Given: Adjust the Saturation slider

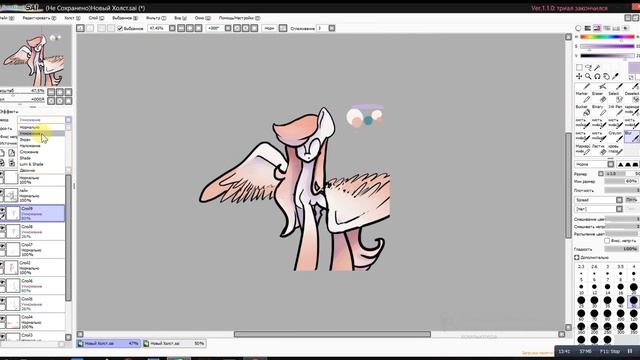Looking at the screenshot, I should click(607, 47).
